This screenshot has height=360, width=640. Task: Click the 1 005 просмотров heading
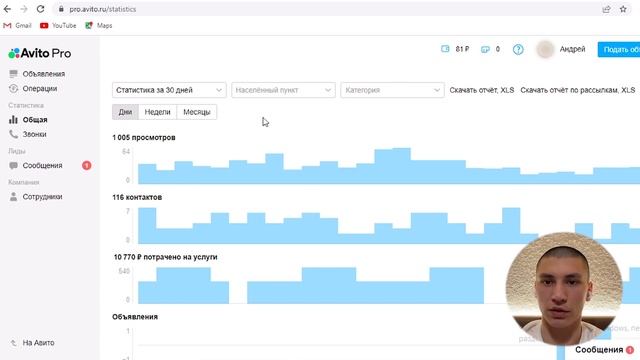point(144,138)
